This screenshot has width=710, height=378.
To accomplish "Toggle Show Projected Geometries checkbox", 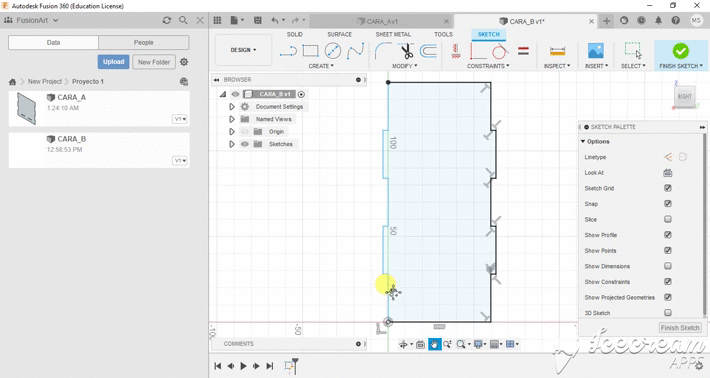I will click(x=668, y=297).
